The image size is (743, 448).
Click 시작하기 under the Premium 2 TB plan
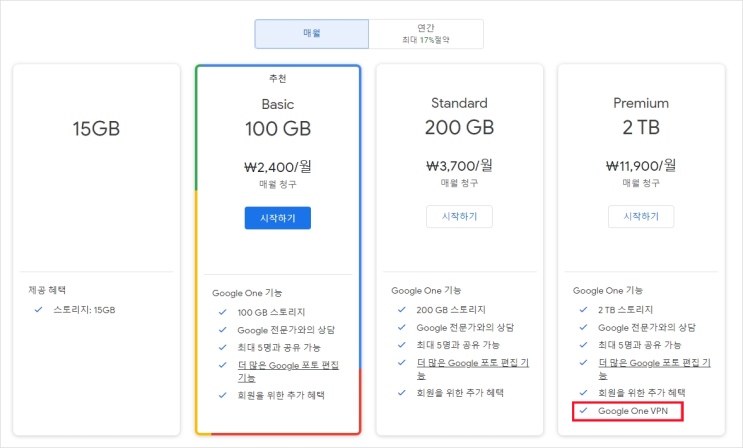[641, 217]
